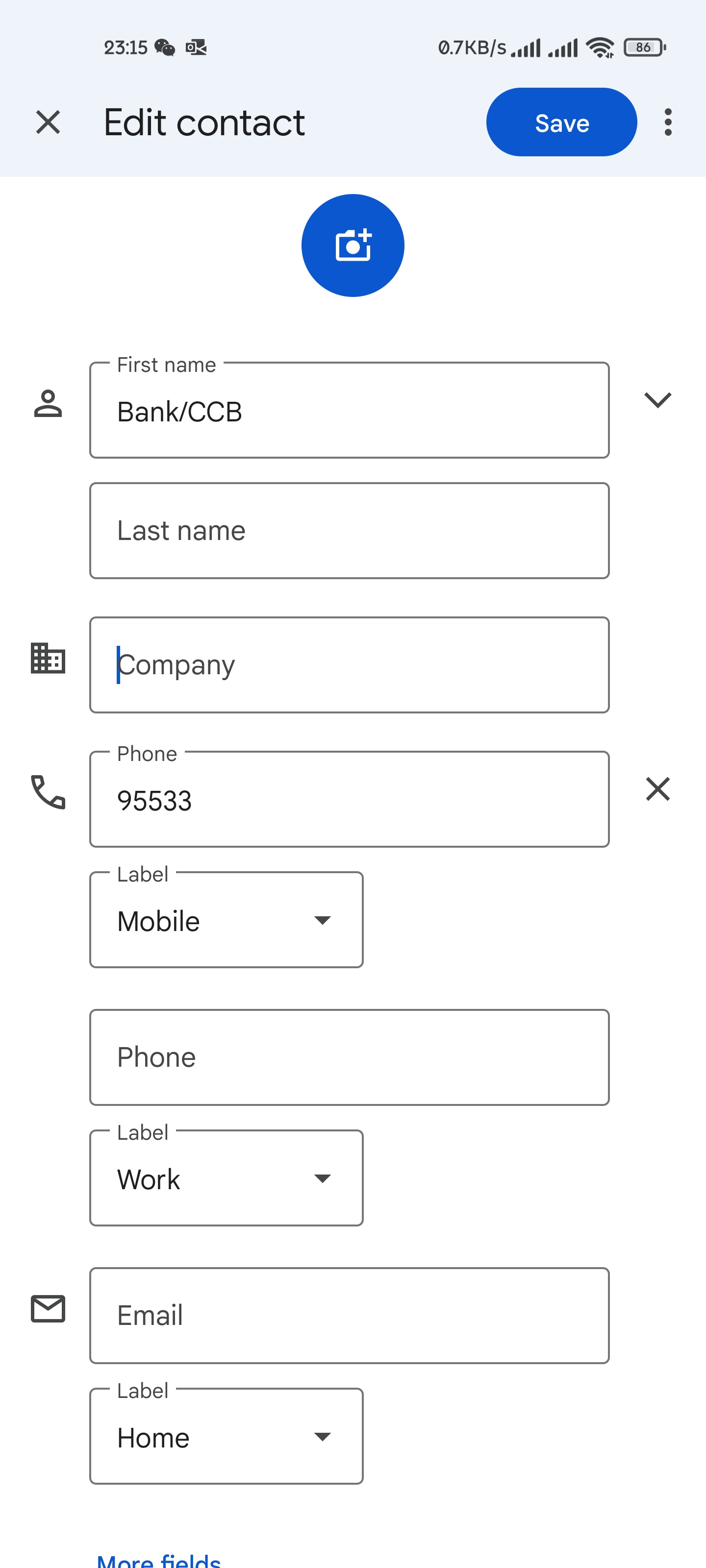Open the Mobile phone label dropdown
The height and width of the screenshot is (1568, 706).
coord(226,920)
